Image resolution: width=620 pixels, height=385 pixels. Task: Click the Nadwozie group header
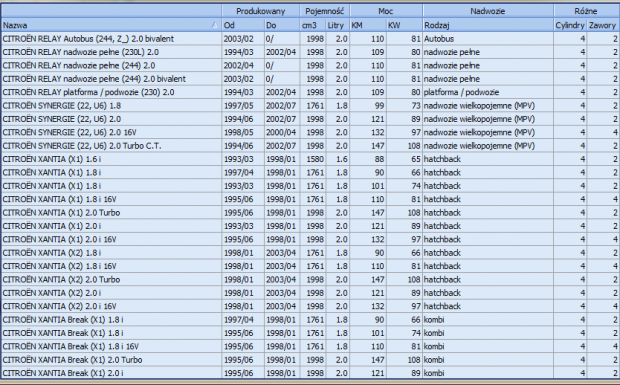click(x=488, y=11)
